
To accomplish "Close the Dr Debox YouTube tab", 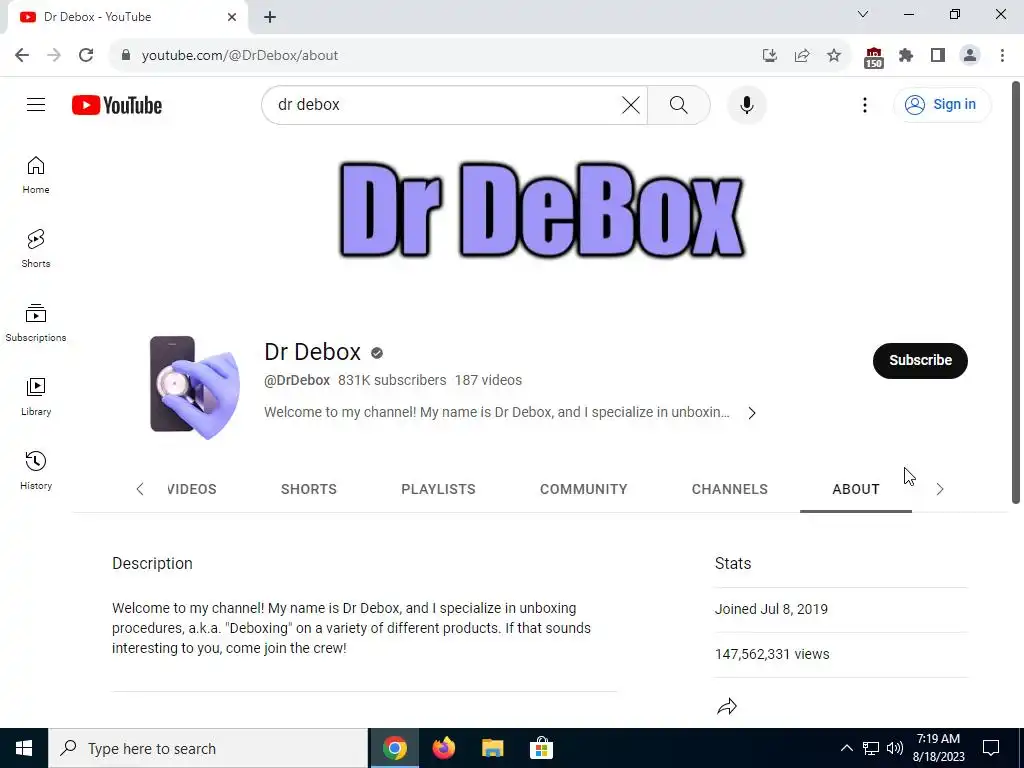I will point(232,17).
